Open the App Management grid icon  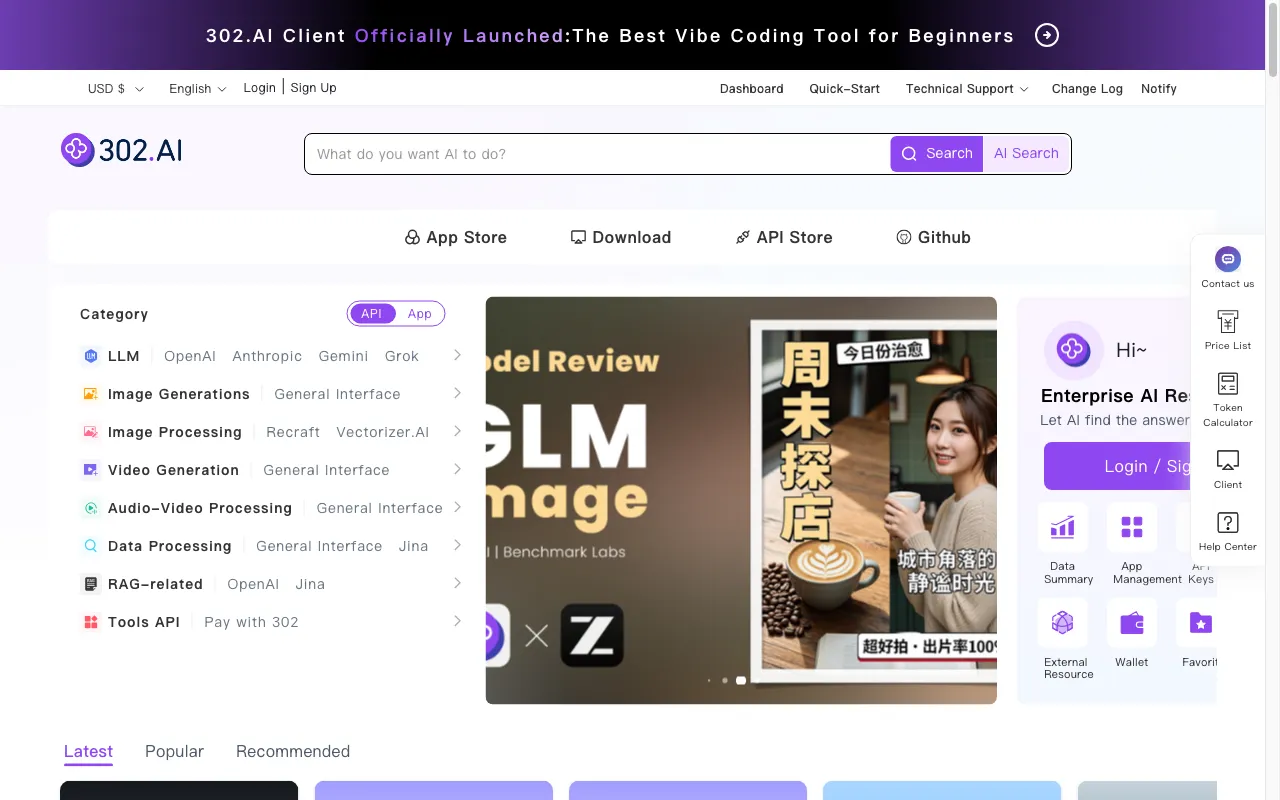pos(1132,527)
